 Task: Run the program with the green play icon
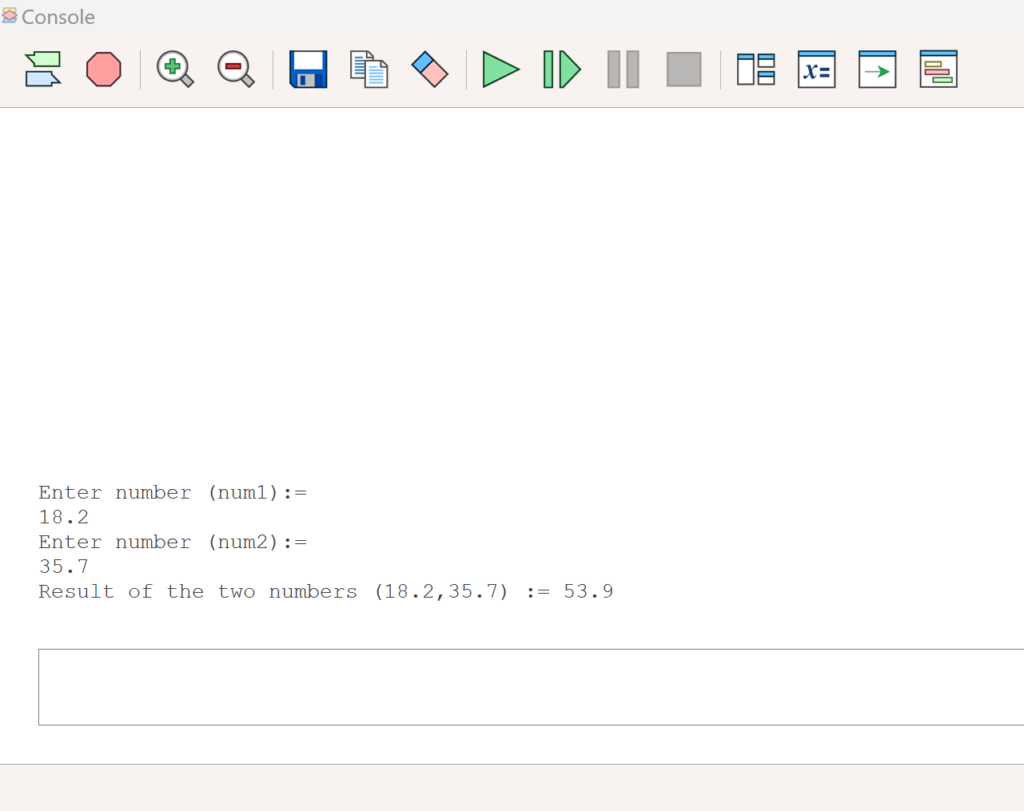pyautogui.click(x=500, y=70)
